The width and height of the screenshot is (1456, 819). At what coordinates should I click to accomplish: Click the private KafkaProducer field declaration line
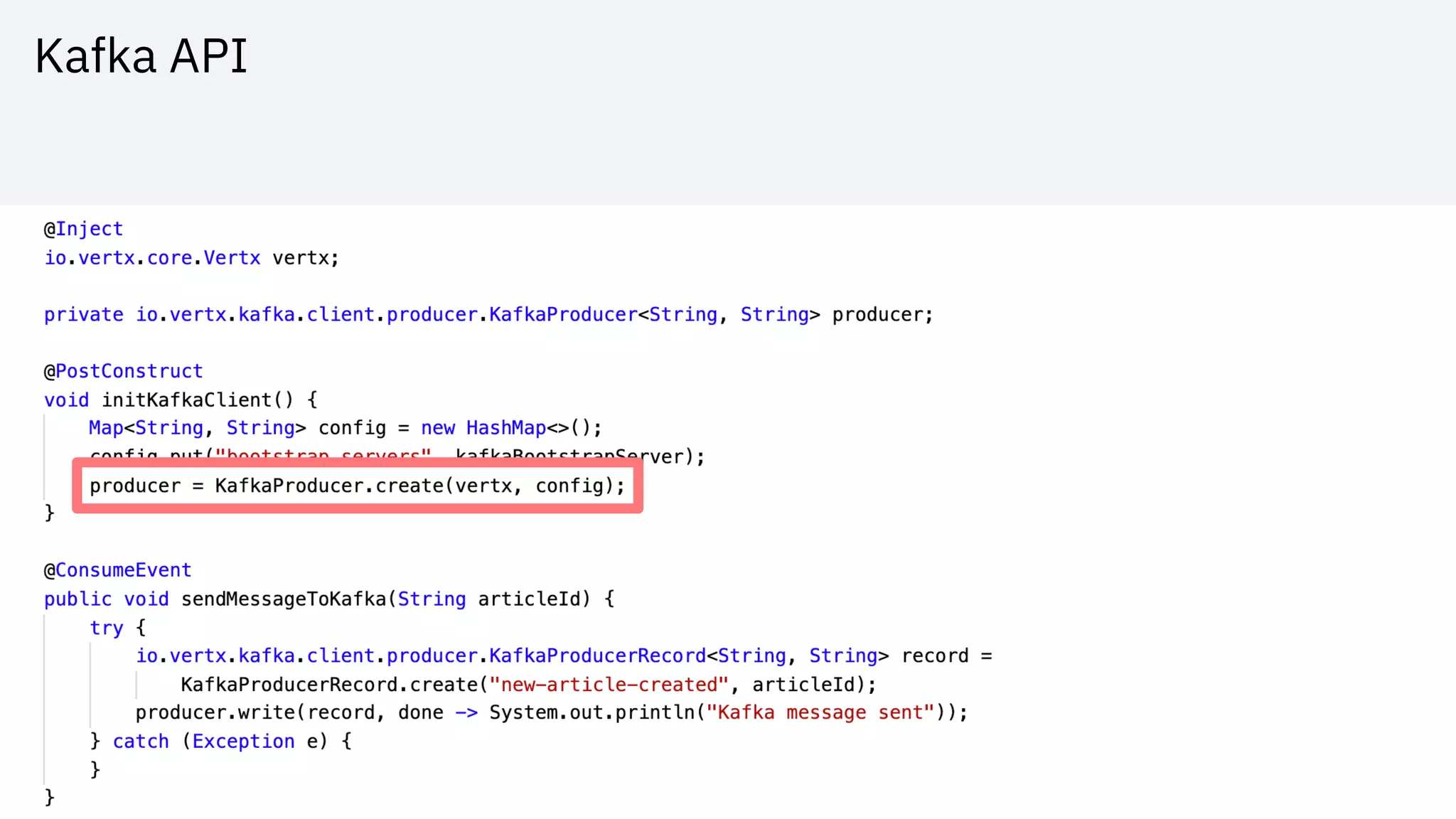tap(488, 314)
